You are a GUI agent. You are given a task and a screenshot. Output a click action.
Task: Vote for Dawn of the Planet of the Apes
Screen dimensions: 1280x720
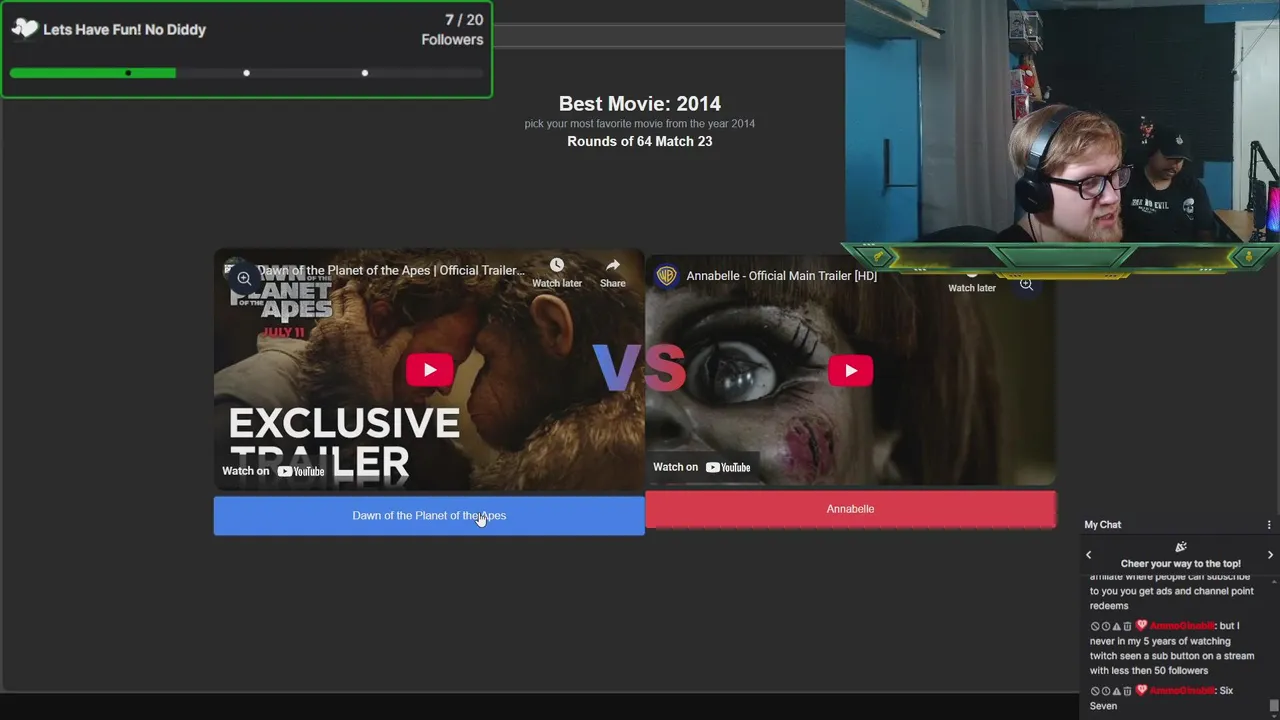point(429,516)
